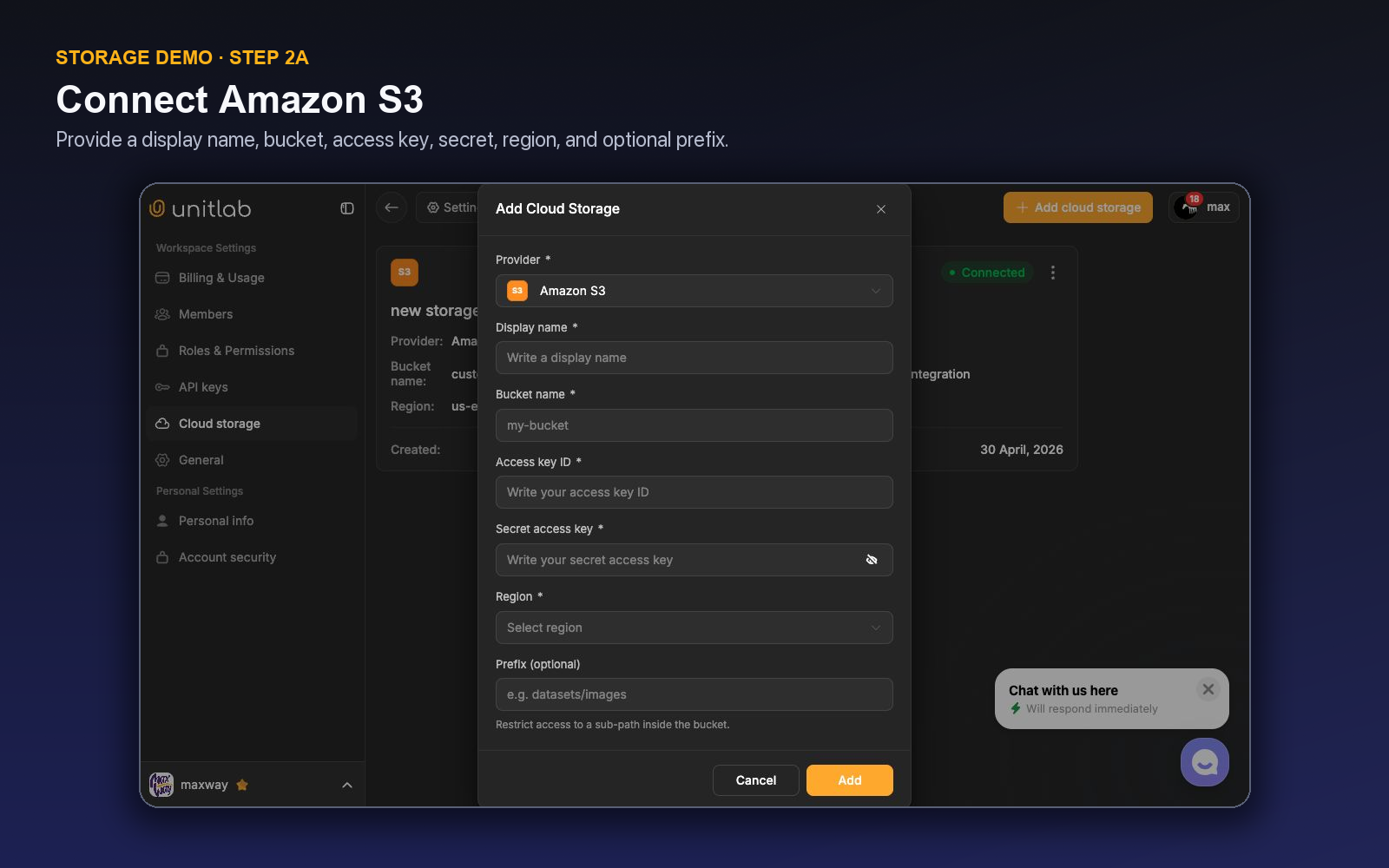Collapse the sidebar with the panel icon
Viewport: 1389px width, 868px height.
pos(347,208)
